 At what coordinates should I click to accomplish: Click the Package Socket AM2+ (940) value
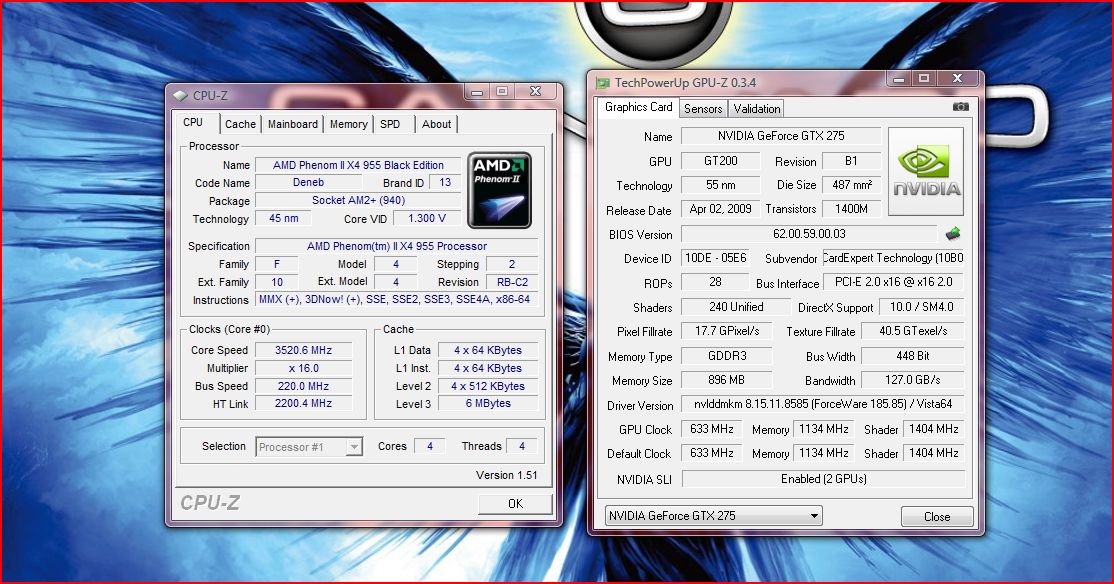pos(358,200)
